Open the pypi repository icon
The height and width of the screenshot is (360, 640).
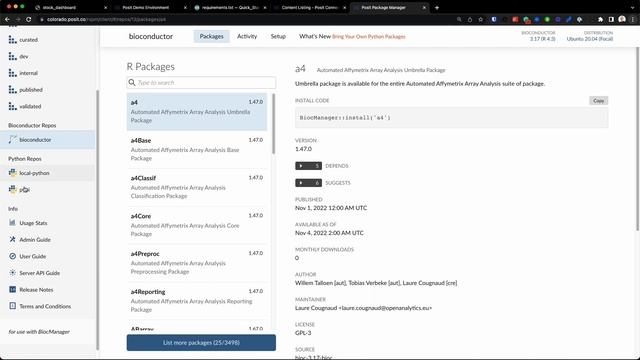13,189
